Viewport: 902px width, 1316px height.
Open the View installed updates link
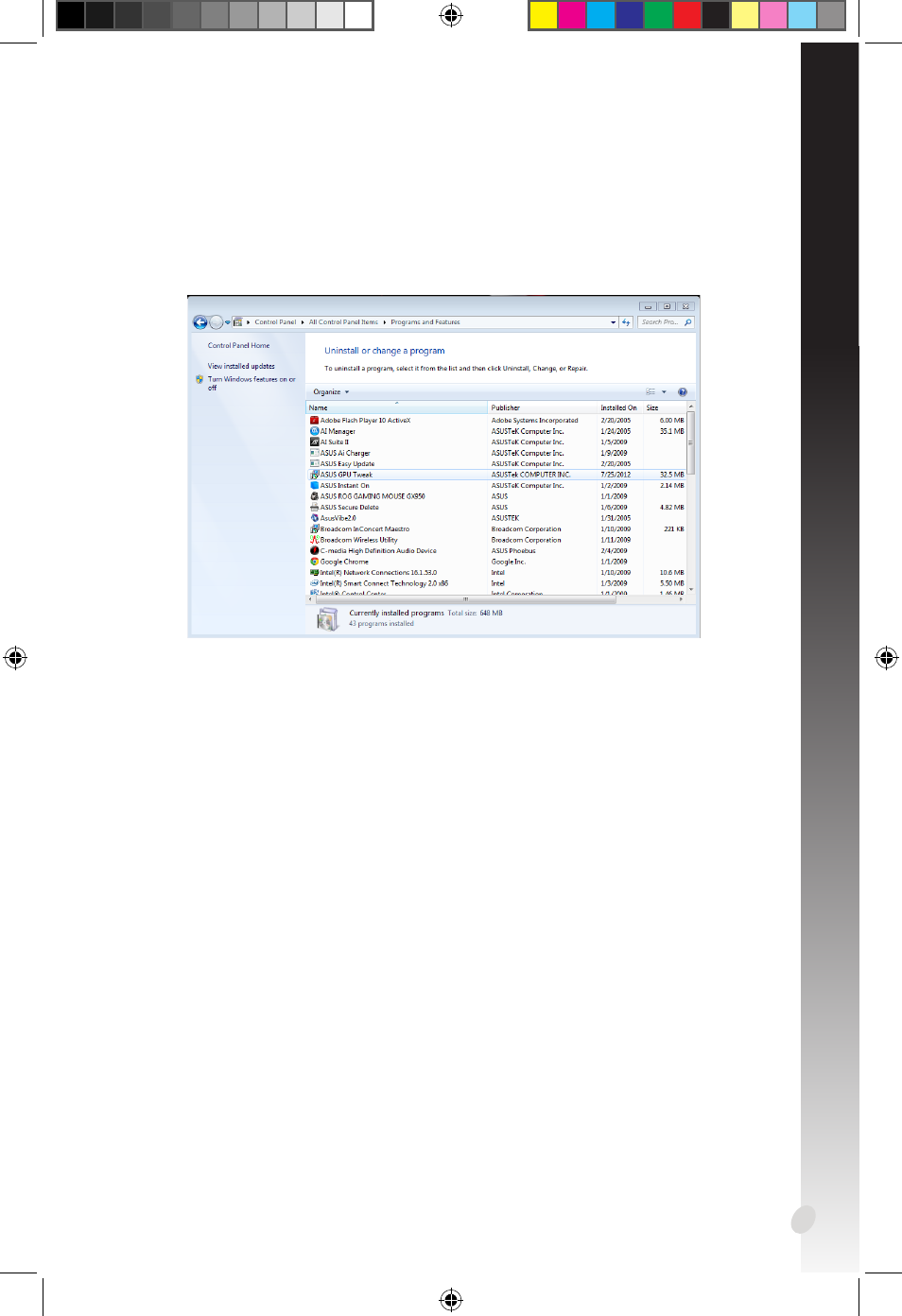[x=241, y=367]
